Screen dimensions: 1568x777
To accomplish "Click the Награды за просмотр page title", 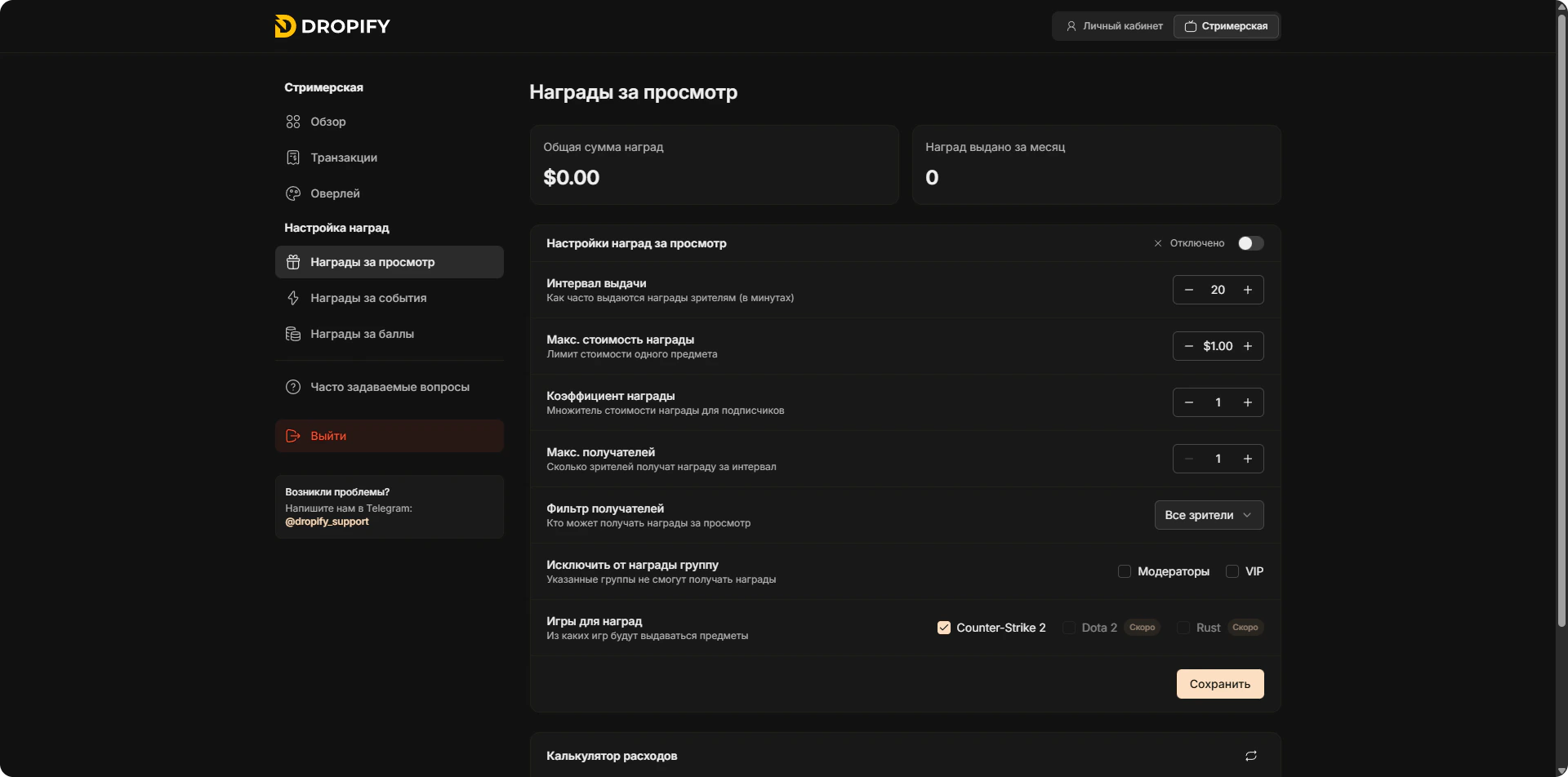I will coord(633,92).
